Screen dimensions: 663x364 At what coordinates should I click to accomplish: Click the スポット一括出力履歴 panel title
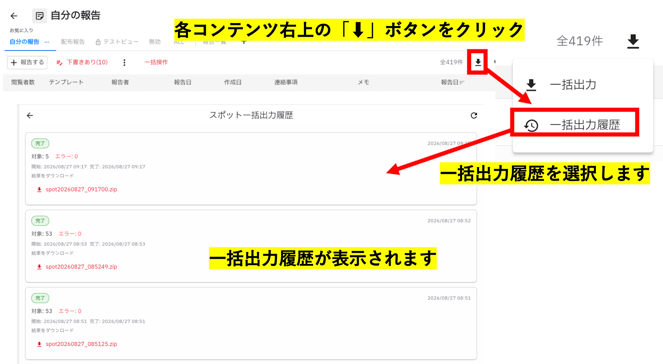pyautogui.click(x=251, y=115)
